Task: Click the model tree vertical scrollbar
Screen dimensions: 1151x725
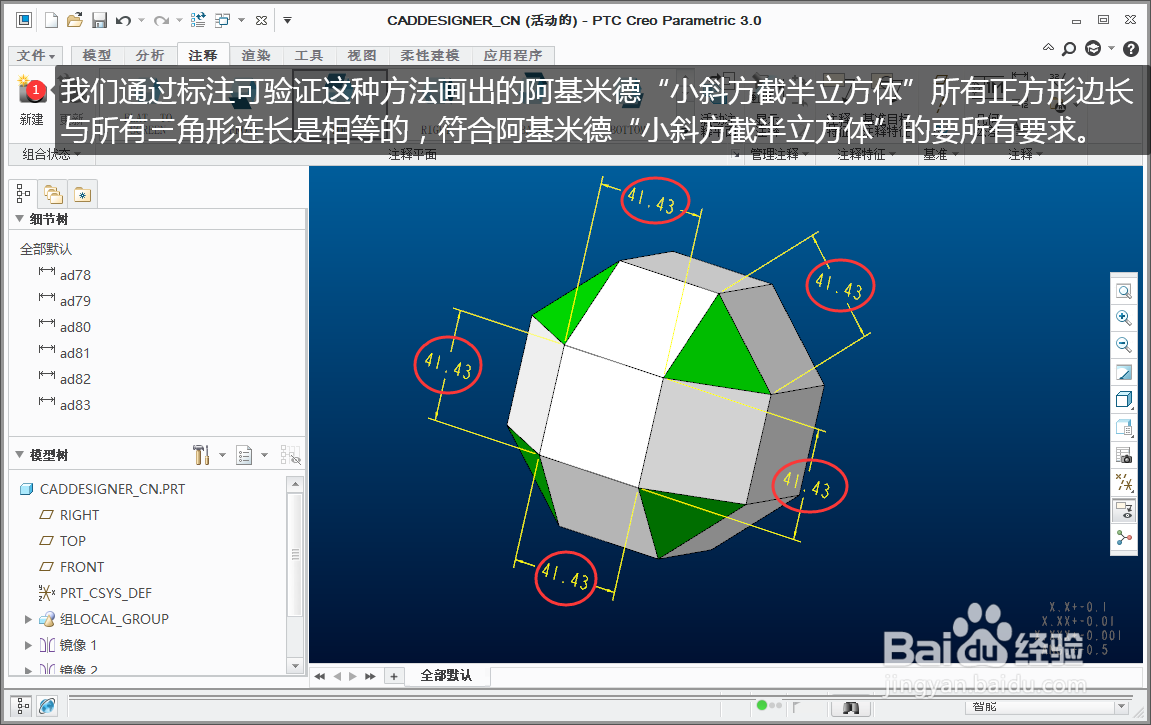Action: click(295, 555)
